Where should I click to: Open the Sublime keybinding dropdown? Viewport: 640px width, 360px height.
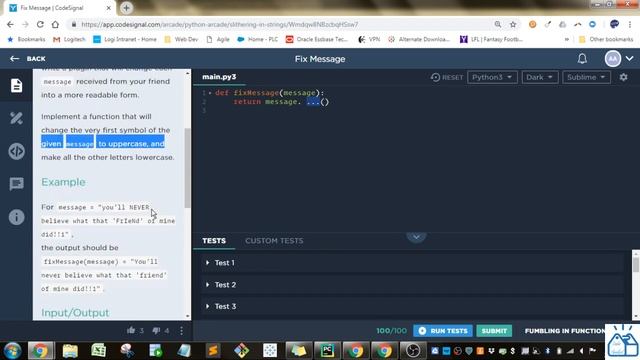click(586, 77)
